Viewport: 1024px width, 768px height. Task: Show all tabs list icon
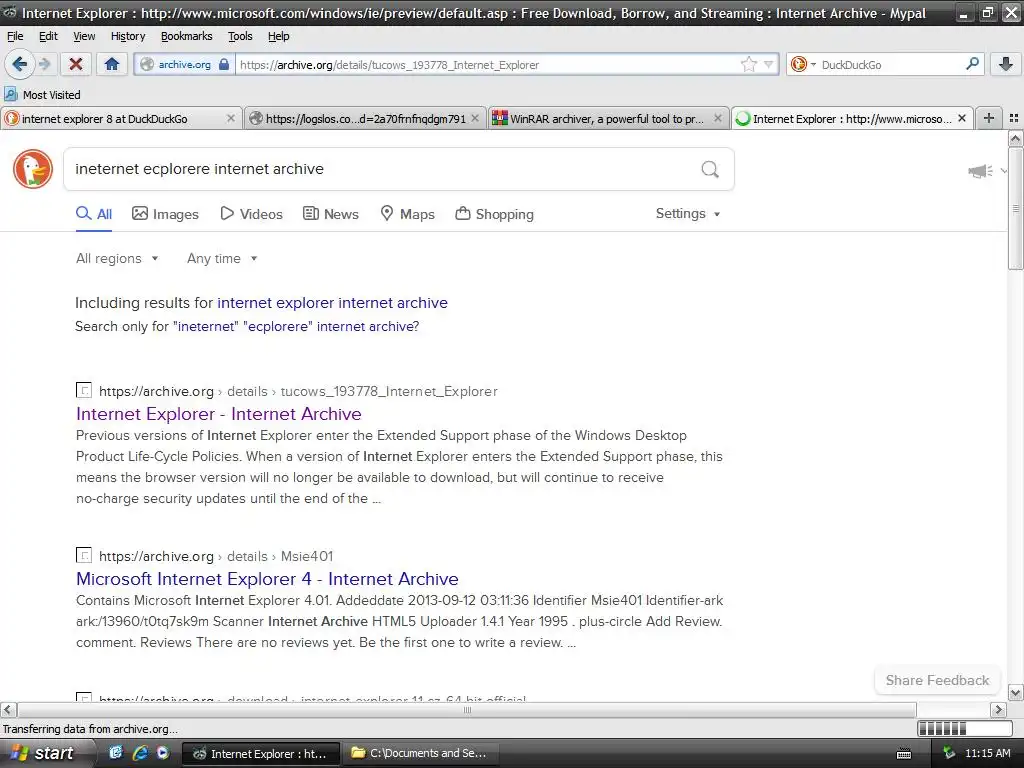(1014, 118)
